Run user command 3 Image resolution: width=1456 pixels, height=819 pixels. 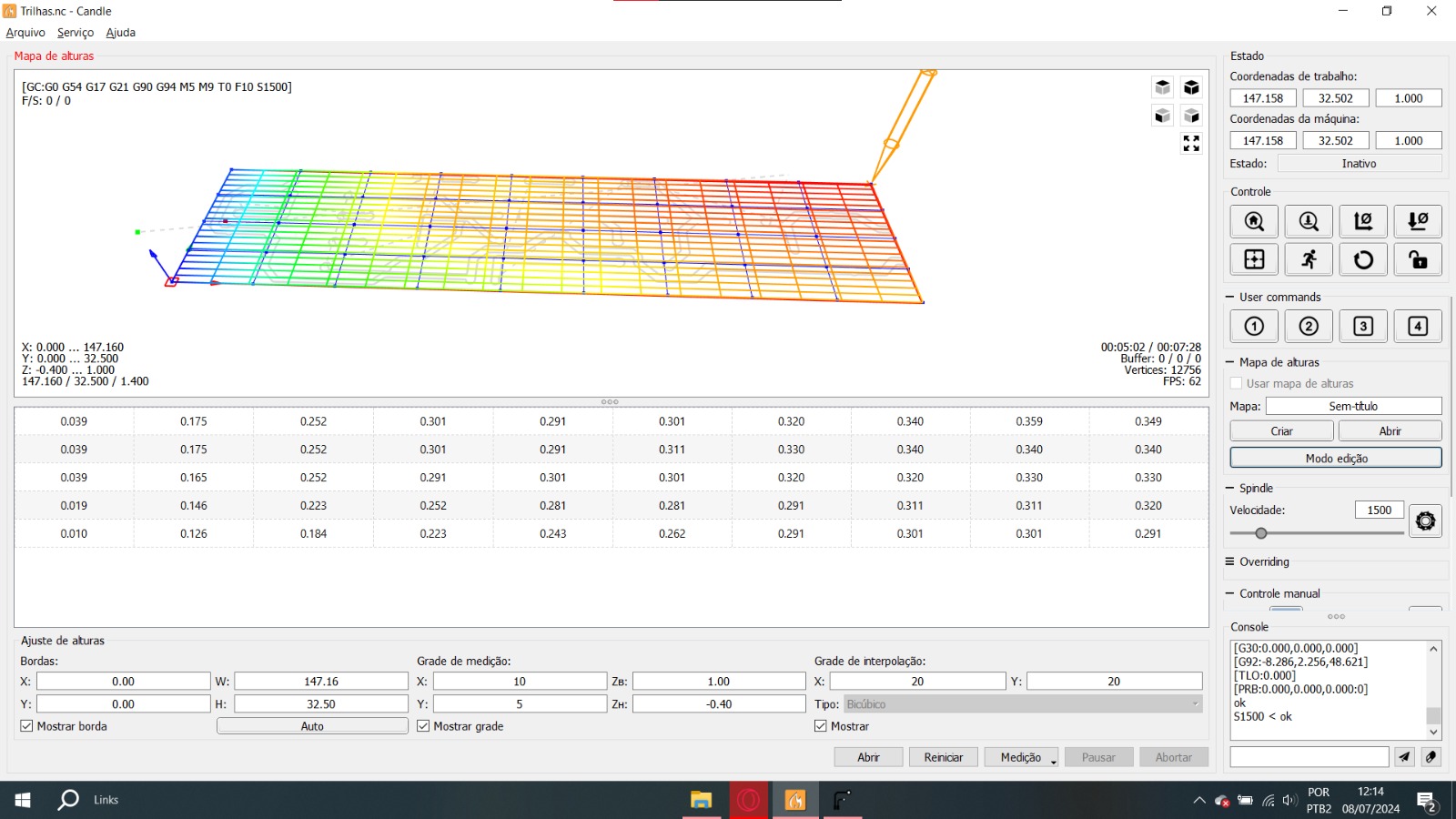pos(1363,327)
